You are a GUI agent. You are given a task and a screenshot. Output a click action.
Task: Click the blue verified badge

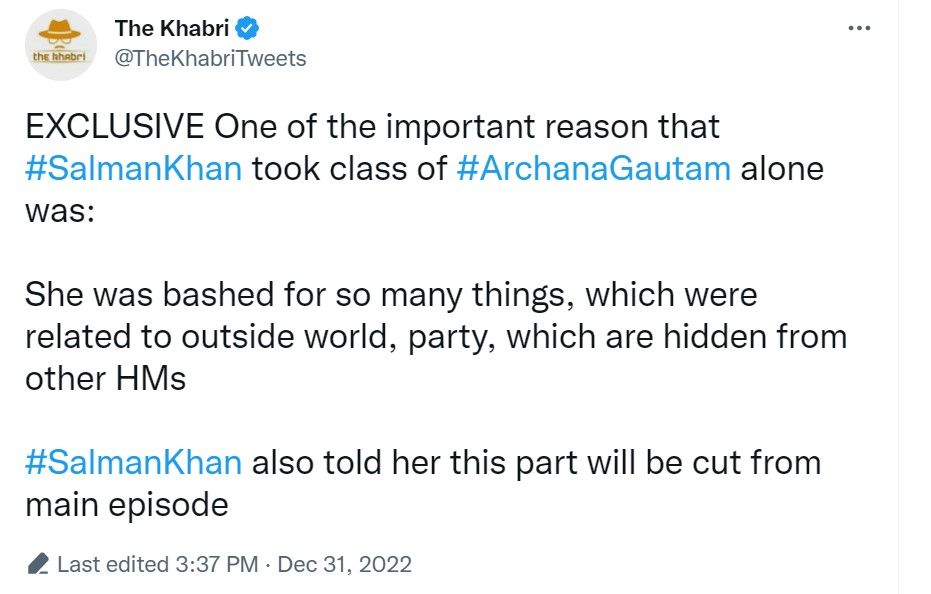pyautogui.click(x=247, y=28)
